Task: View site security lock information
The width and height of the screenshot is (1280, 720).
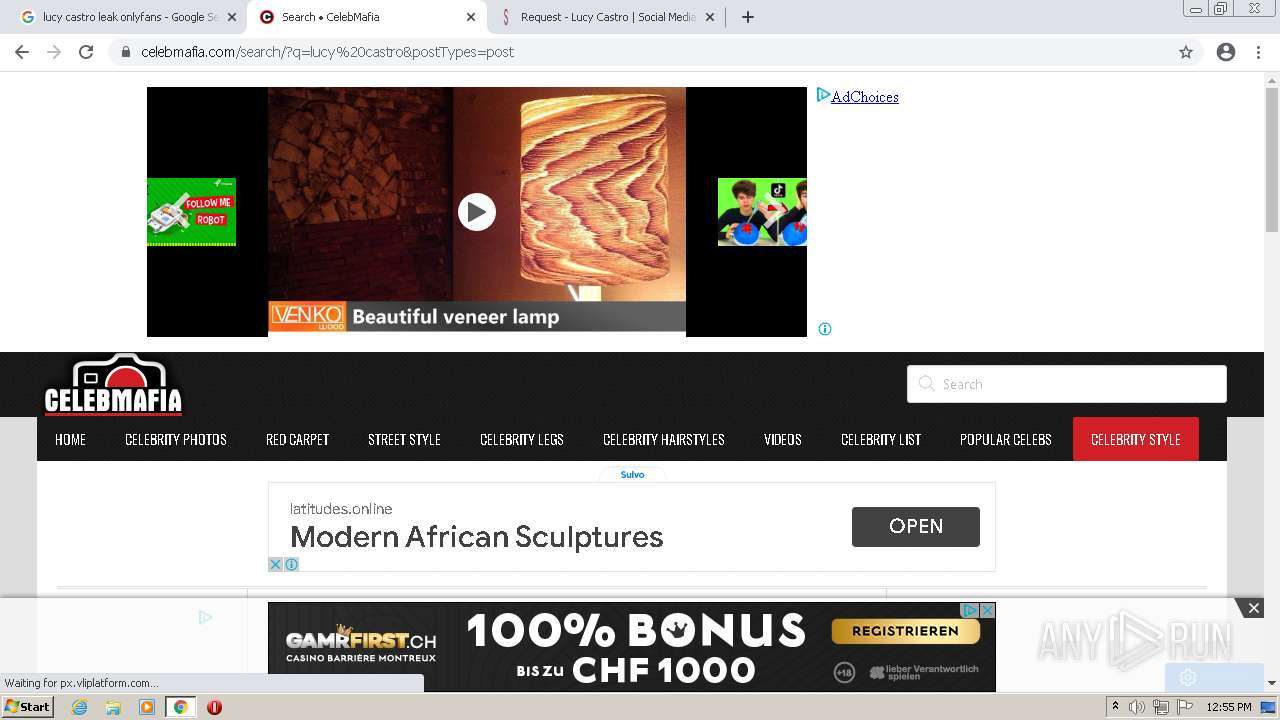Action: tap(125, 52)
